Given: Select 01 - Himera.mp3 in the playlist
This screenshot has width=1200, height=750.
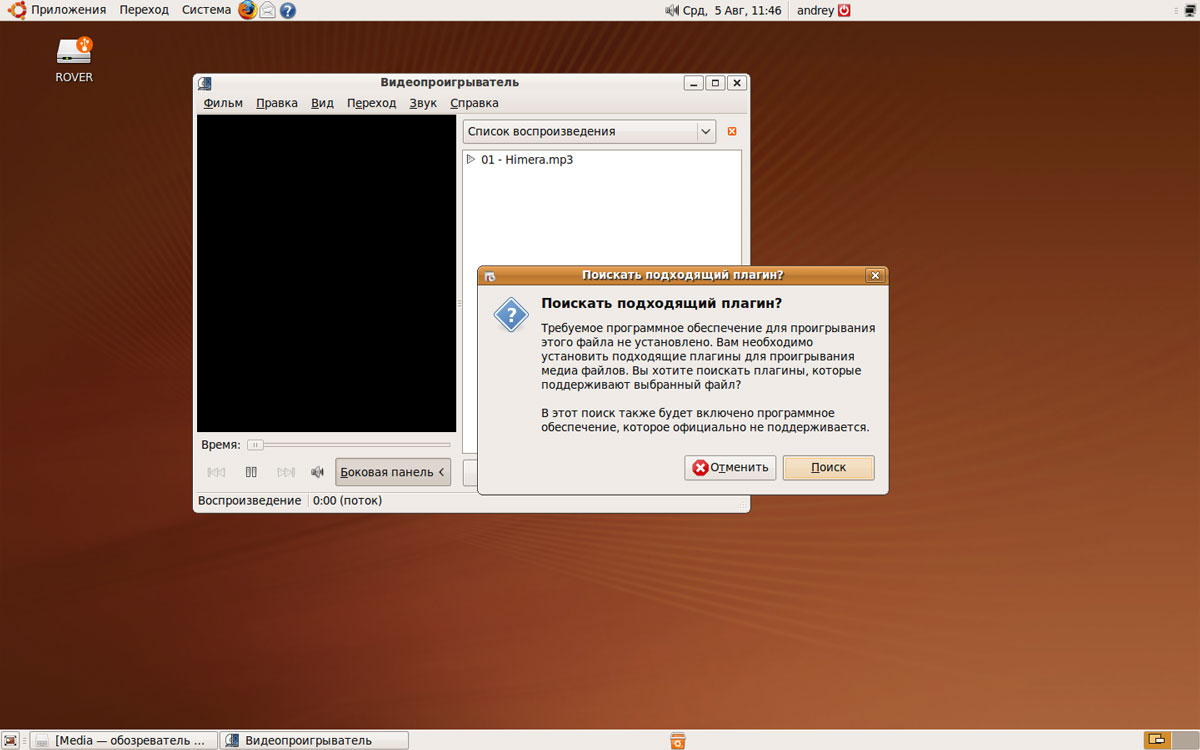Looking at the screenshot, I should [x=527, y=159].
